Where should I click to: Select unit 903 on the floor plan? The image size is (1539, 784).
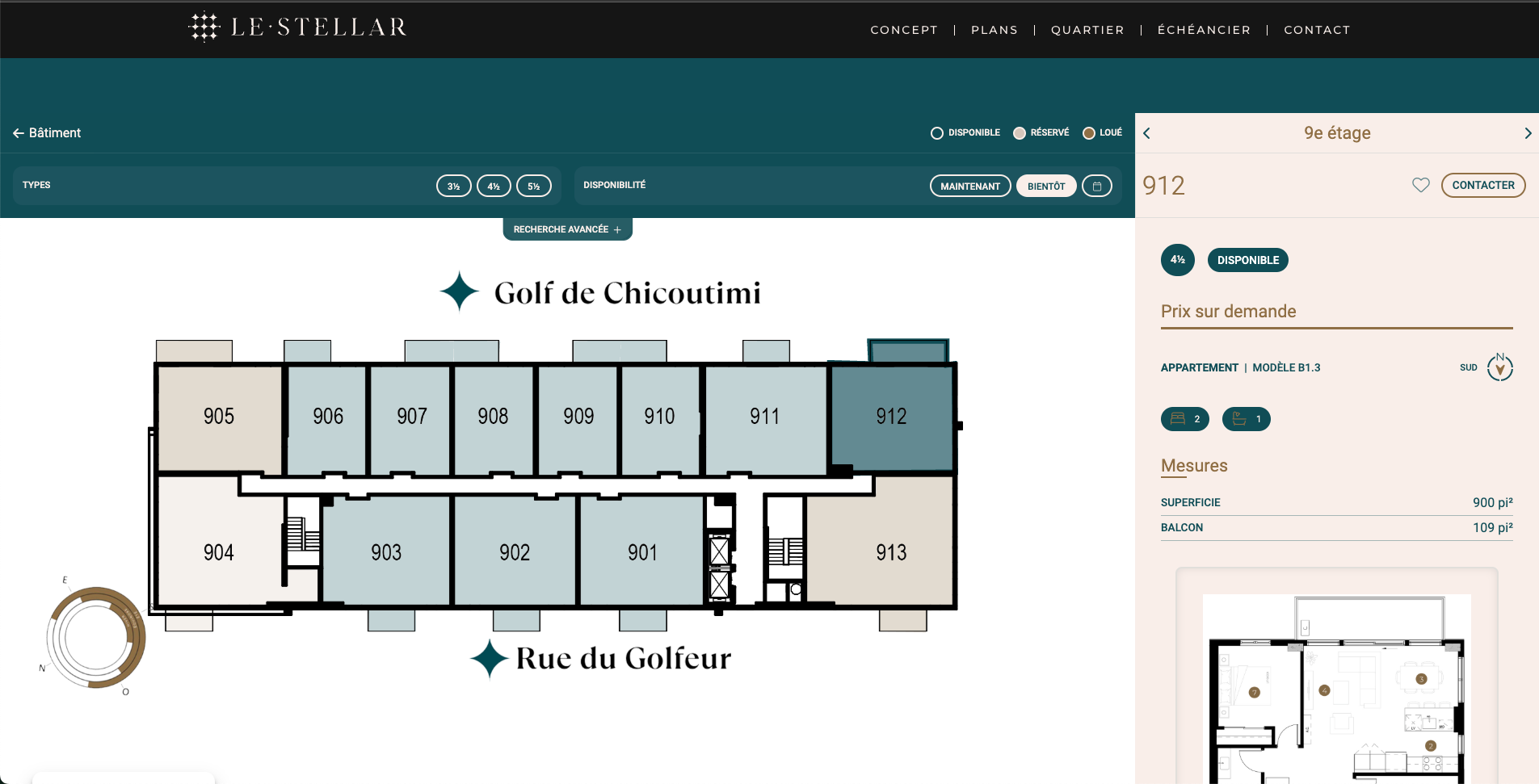(386, 552)
